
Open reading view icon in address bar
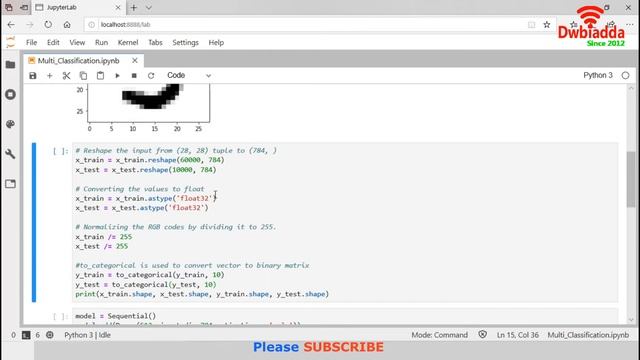point(531,25)
